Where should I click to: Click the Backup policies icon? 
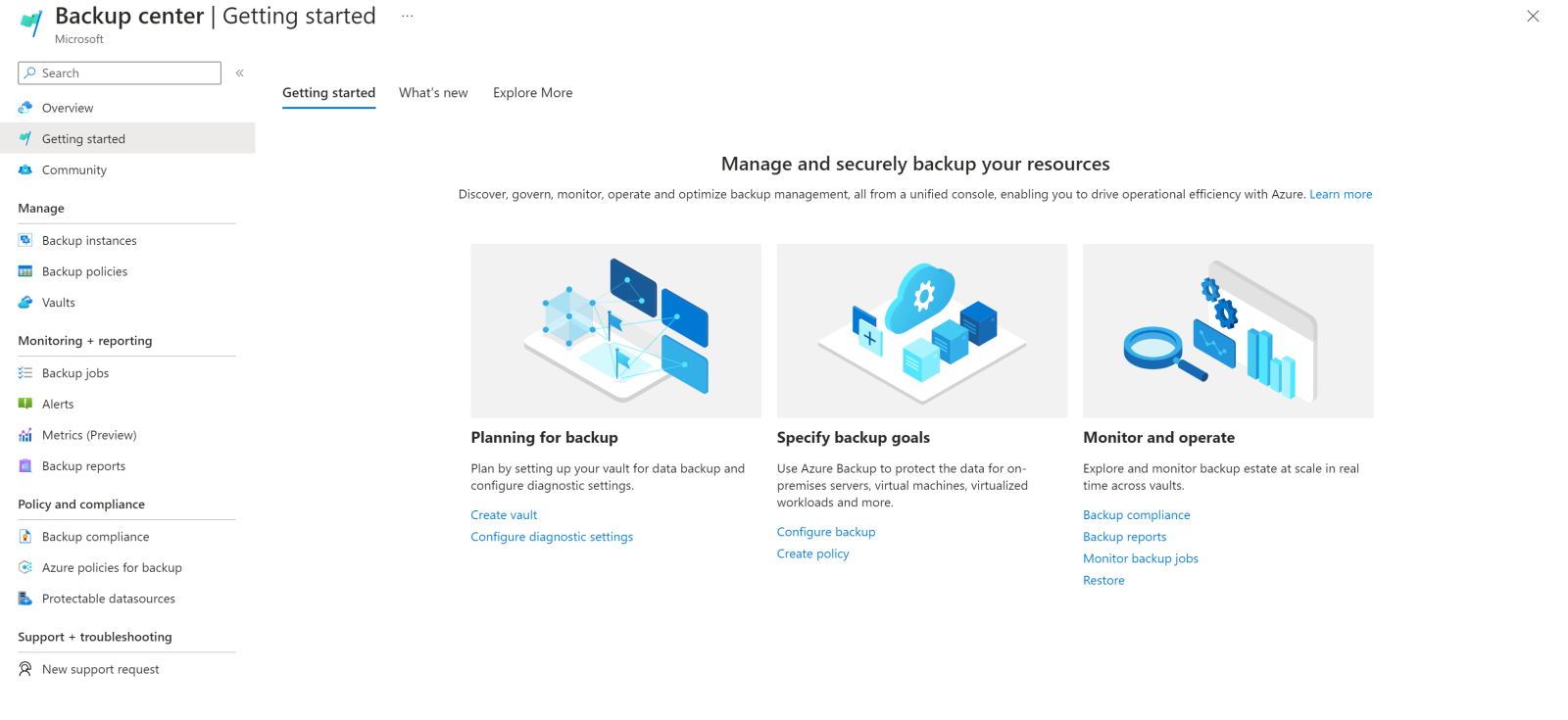pyautogui.click(x=25, y=271)
